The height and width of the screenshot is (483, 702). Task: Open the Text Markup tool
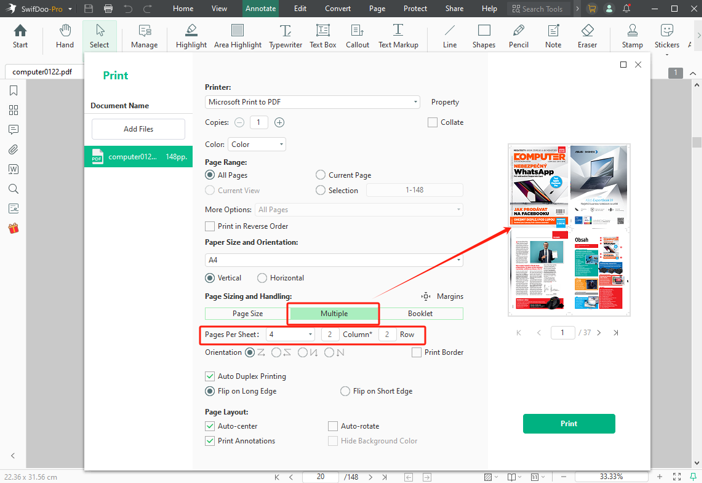(x=398, y=36)
